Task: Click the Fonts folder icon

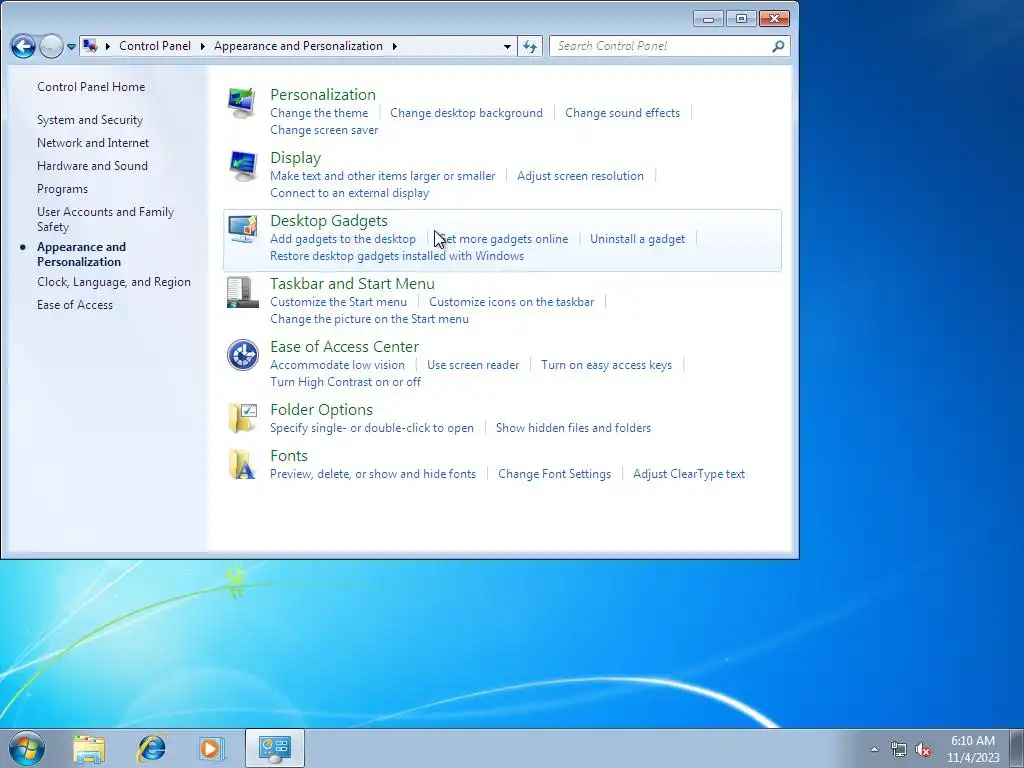Action: pyautogui.click(x=242, y=464)
